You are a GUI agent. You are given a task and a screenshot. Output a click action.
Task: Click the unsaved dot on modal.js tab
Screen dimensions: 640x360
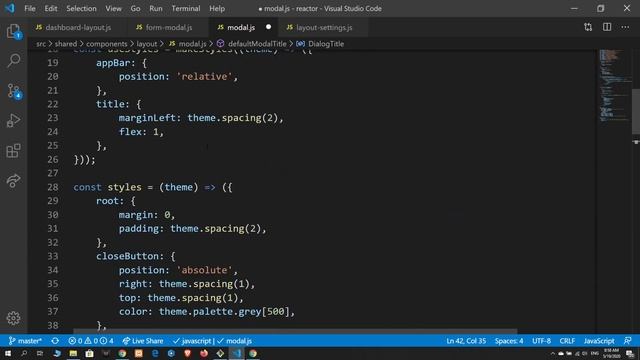point(268,27)
